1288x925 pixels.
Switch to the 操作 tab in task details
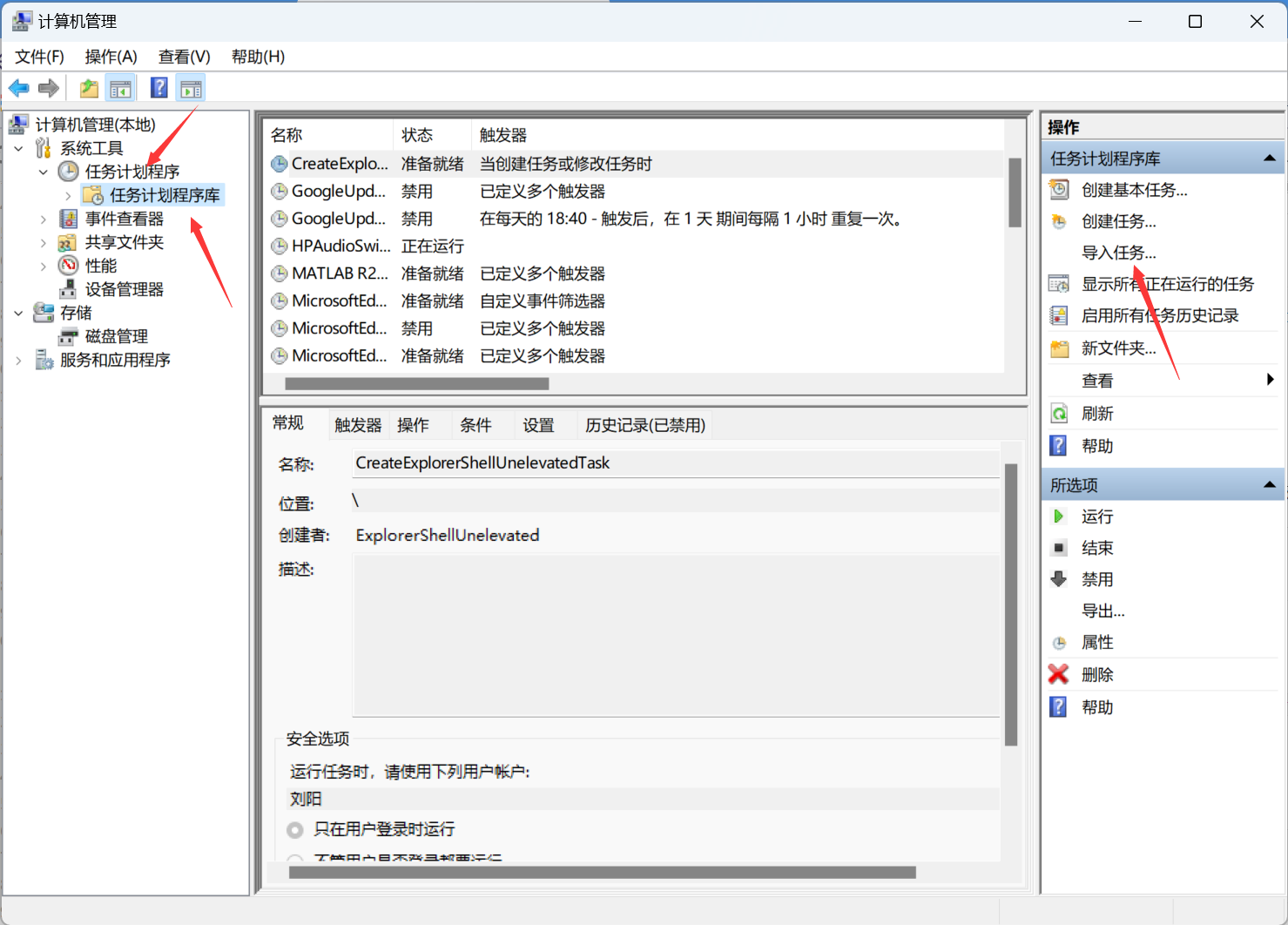pyautogui.click(x=413, y=425)
